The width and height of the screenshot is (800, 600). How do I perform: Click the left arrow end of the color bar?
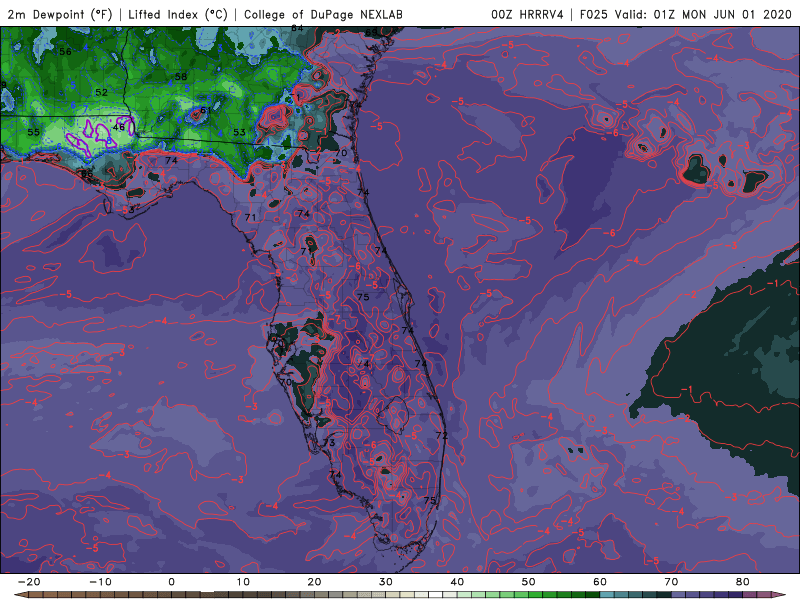[x=20, y=595]
